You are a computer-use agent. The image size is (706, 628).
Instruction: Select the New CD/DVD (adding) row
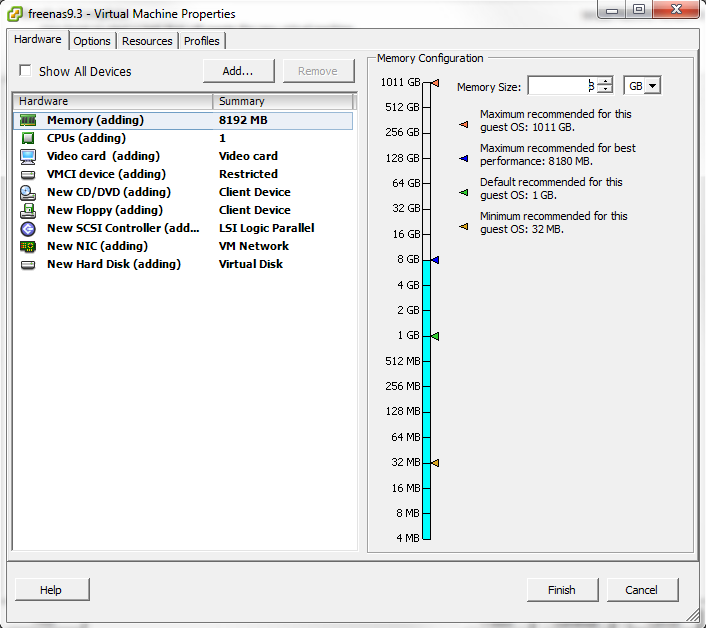pos(183,192)
